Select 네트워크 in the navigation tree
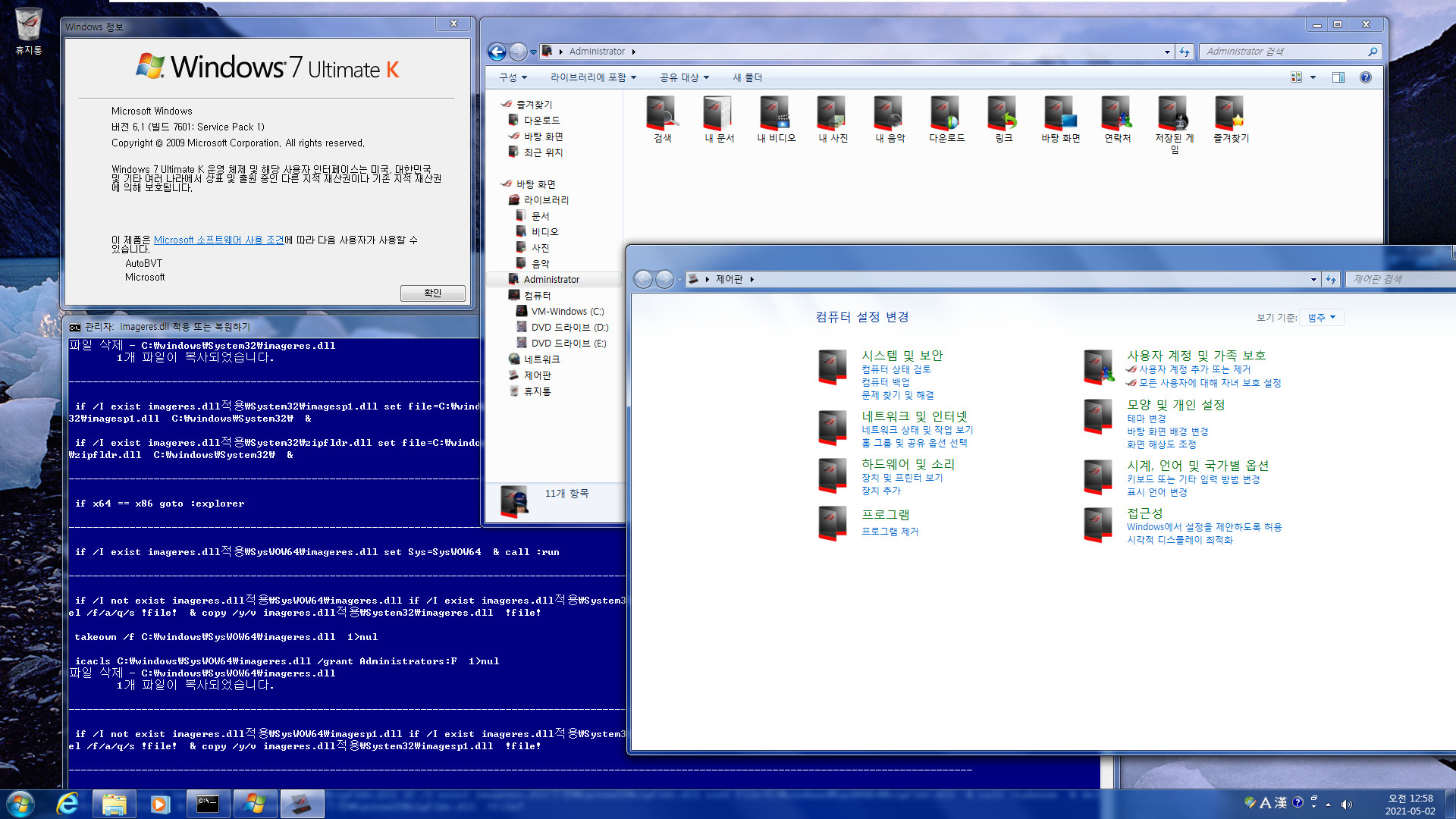 pyautogui.click(x=541, y=359)
